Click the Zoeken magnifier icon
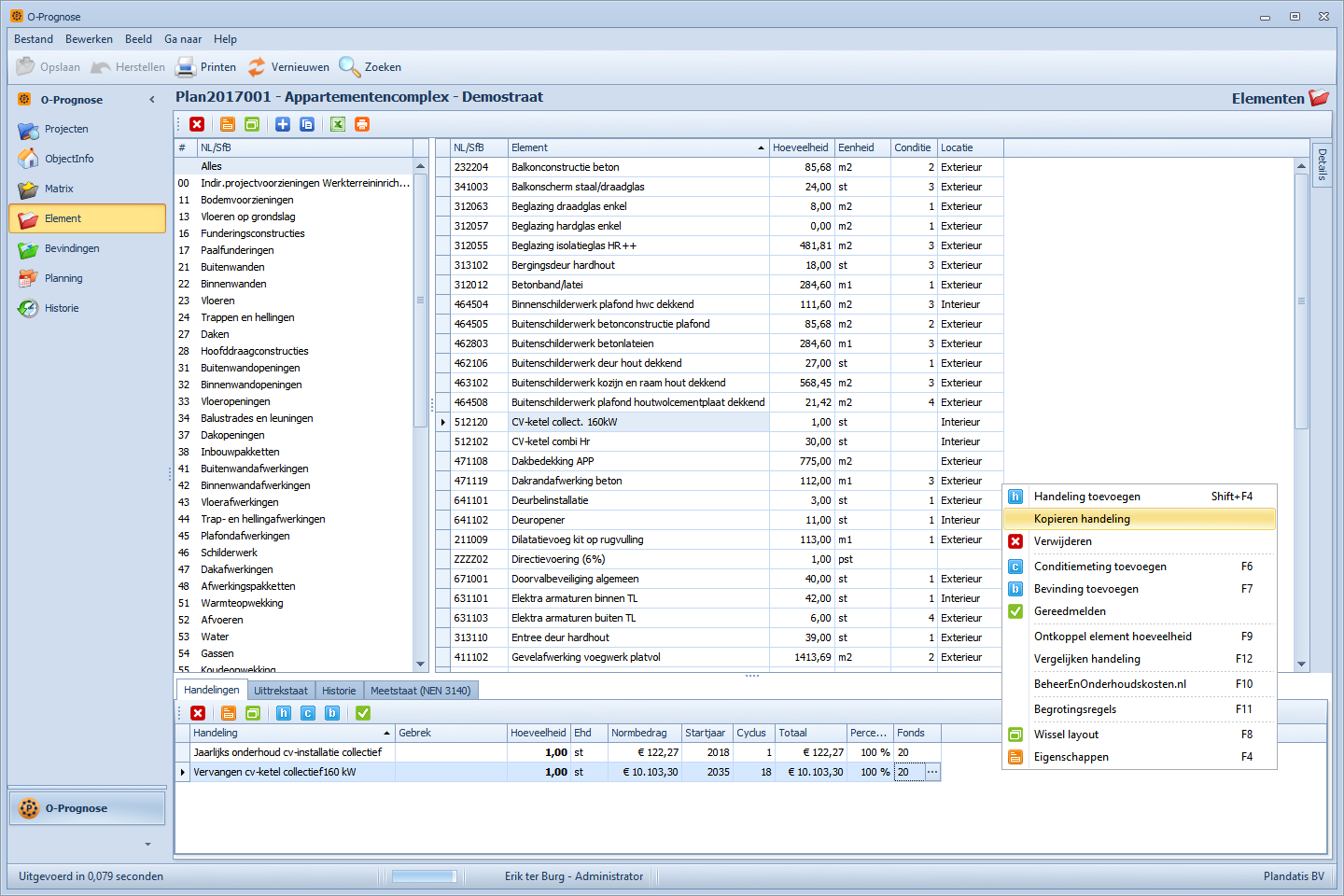 (x=349, y=67)
